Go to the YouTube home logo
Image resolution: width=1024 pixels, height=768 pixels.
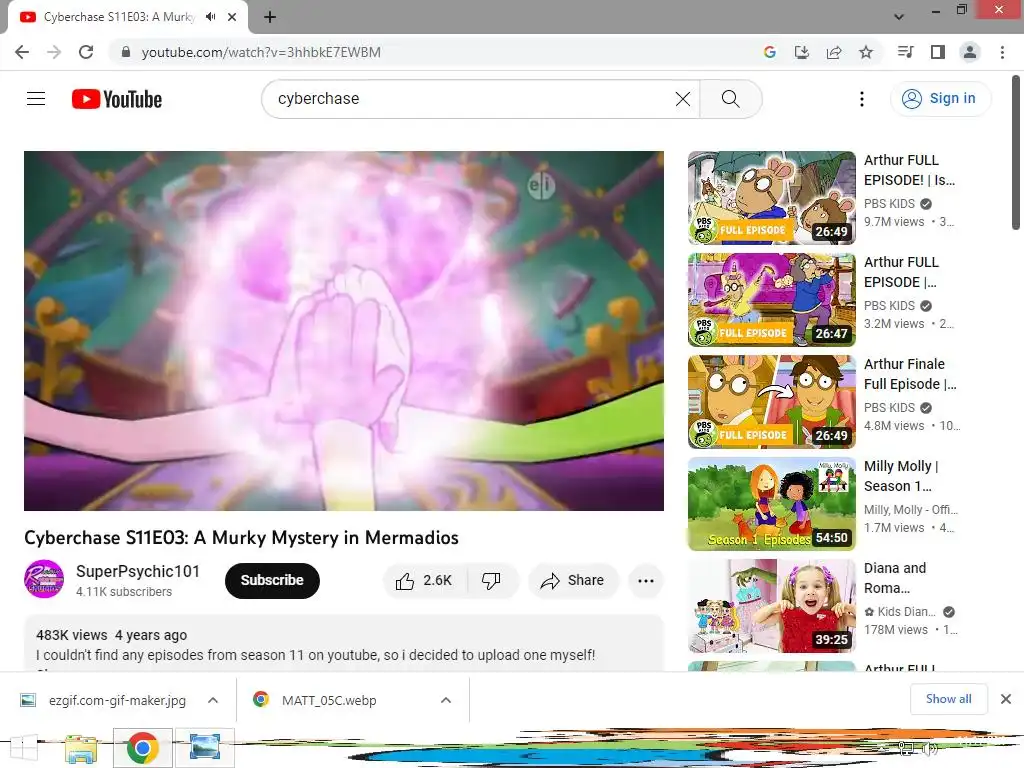click(x=117, y=99)
